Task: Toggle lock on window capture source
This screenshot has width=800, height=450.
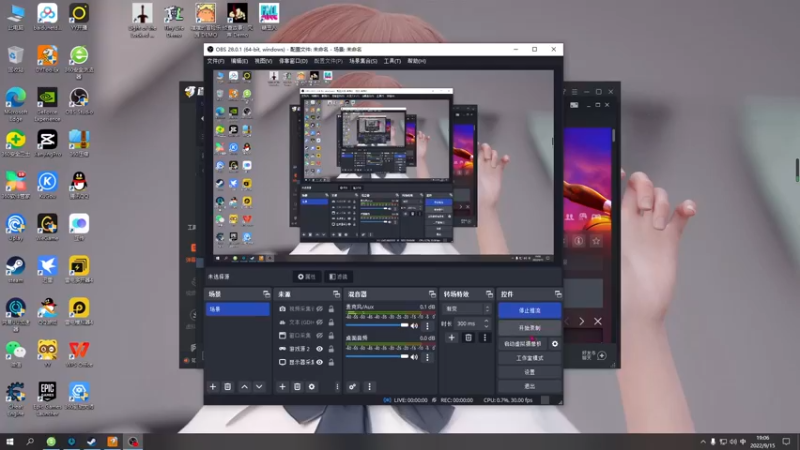Action: pos(331,336)
